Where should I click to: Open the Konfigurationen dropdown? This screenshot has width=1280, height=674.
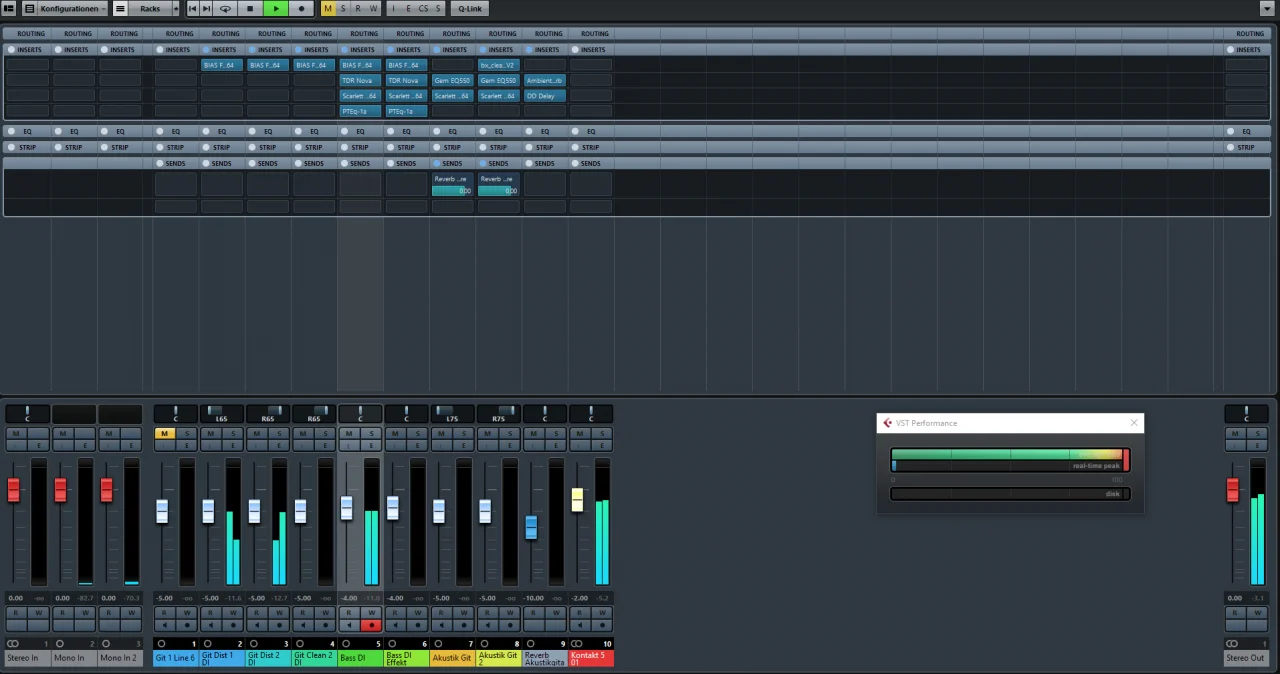click(71, 9)
